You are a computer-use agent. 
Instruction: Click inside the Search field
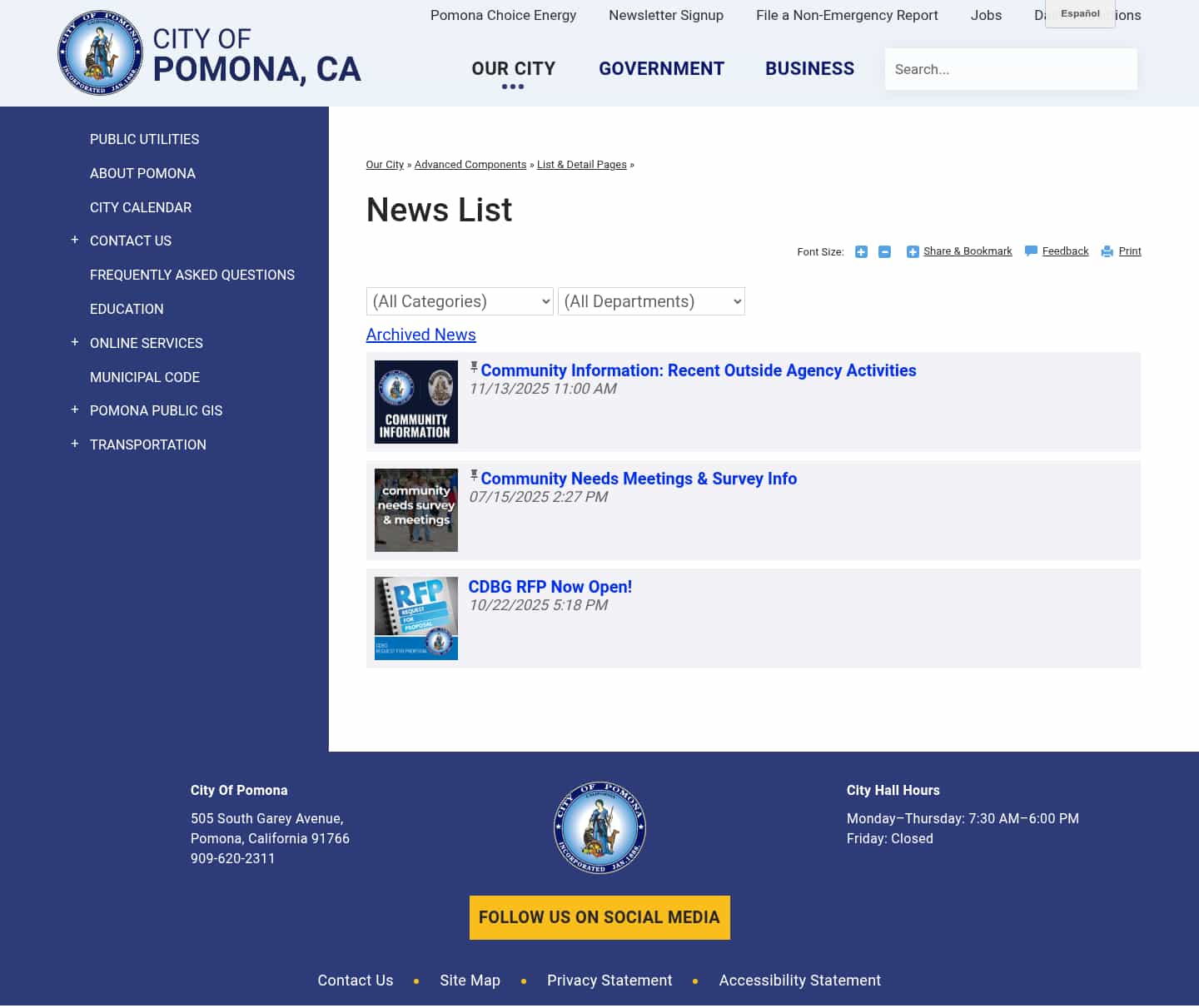pos(1011,69)
